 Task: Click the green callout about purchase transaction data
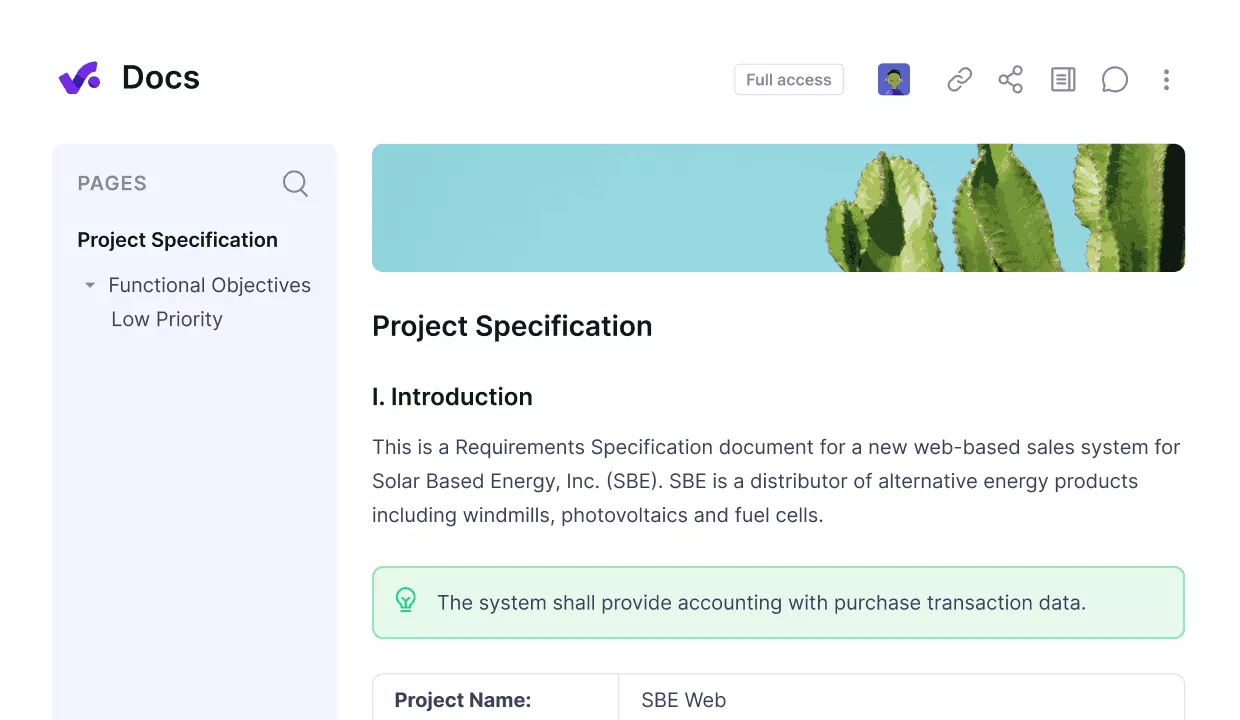pyautogui.click(x=778, y=601)
